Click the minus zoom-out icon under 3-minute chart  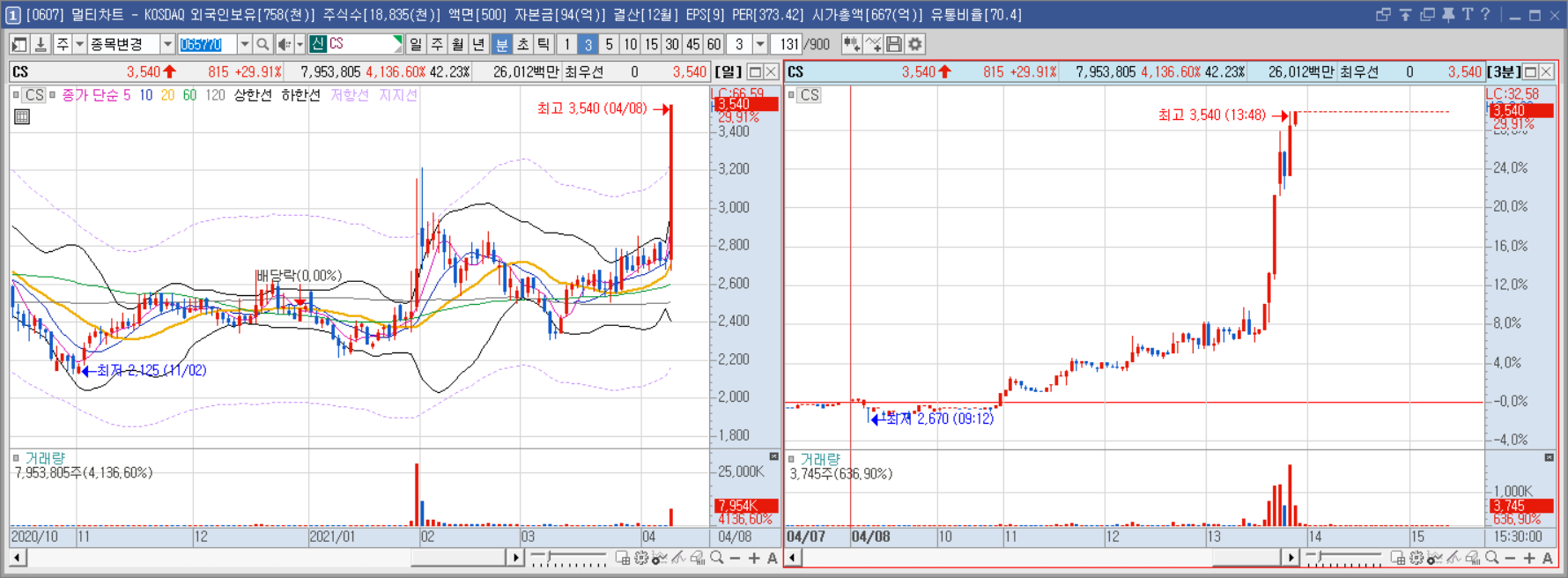[x=1510, y=558]
